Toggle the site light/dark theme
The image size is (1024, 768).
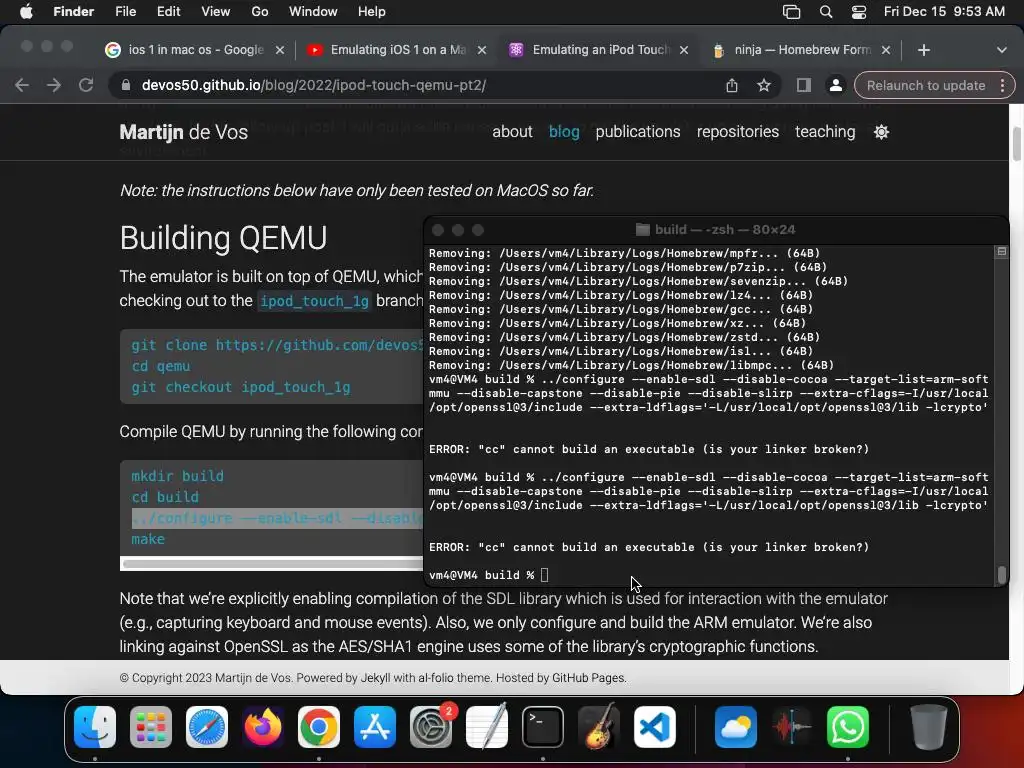(x=882, y=132)
